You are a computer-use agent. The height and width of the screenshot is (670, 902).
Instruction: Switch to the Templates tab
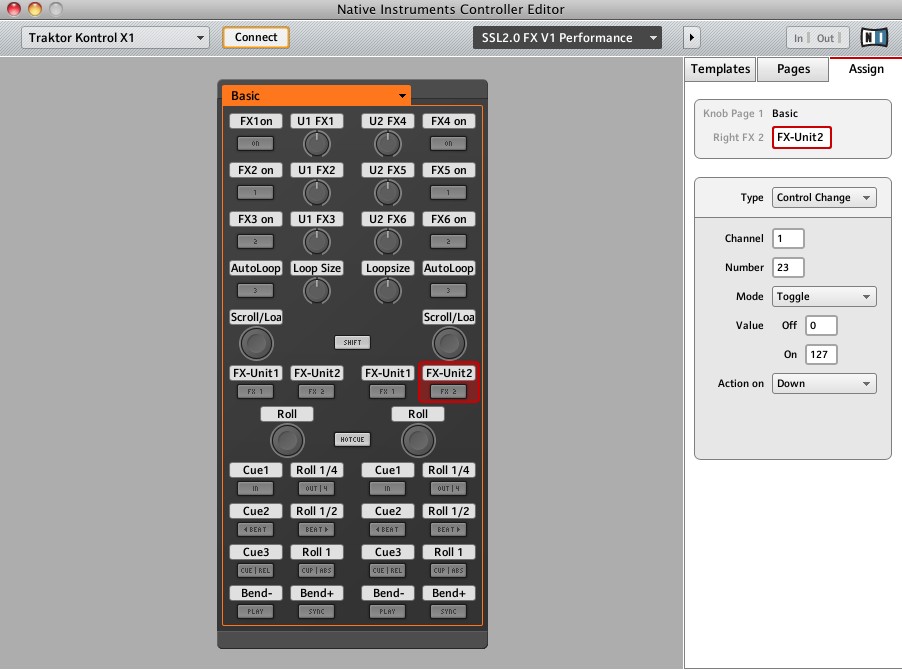[x=720, y=69]
